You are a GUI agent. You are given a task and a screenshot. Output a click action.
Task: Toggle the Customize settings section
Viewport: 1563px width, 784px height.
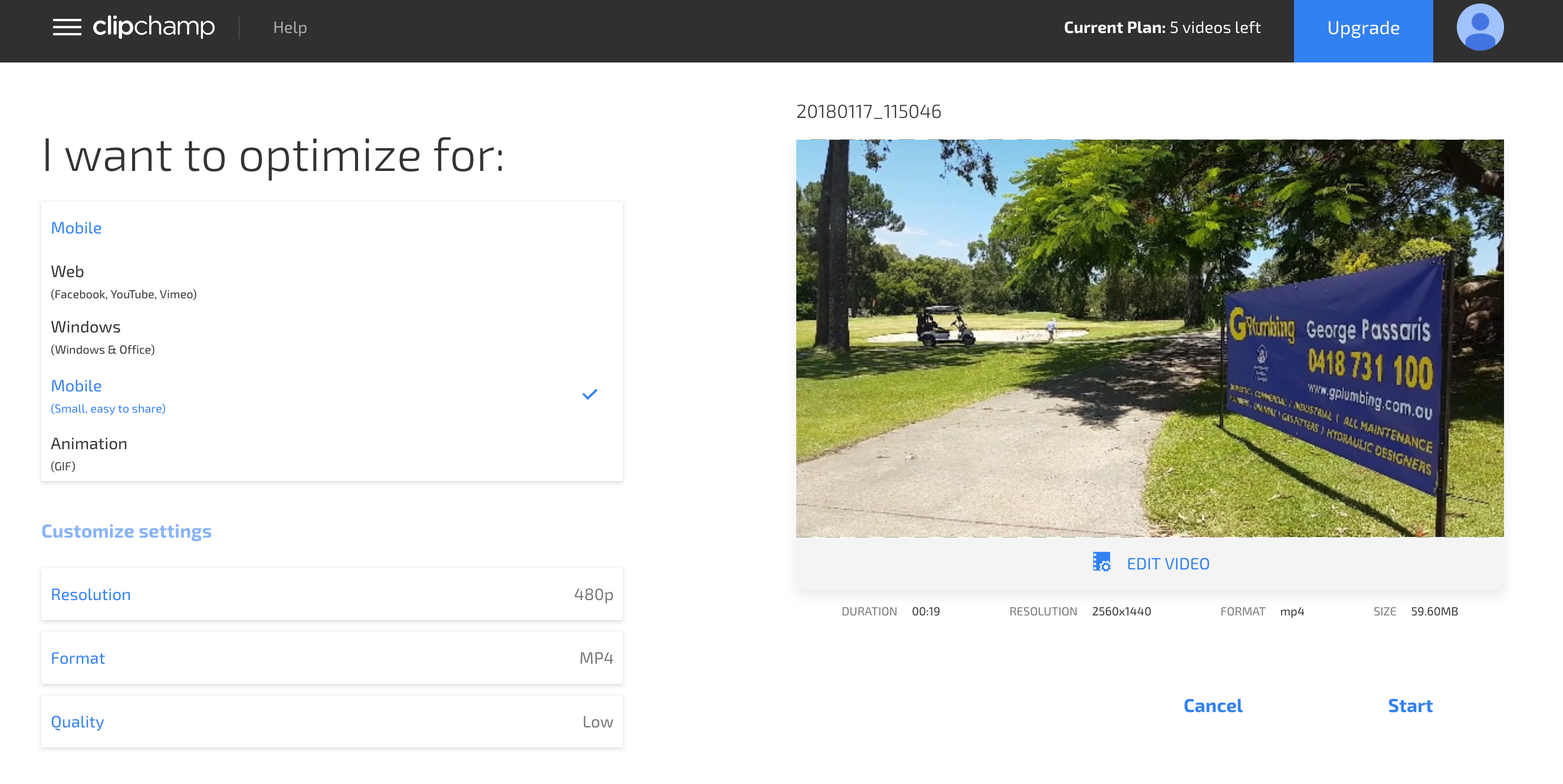click(126, 531)
